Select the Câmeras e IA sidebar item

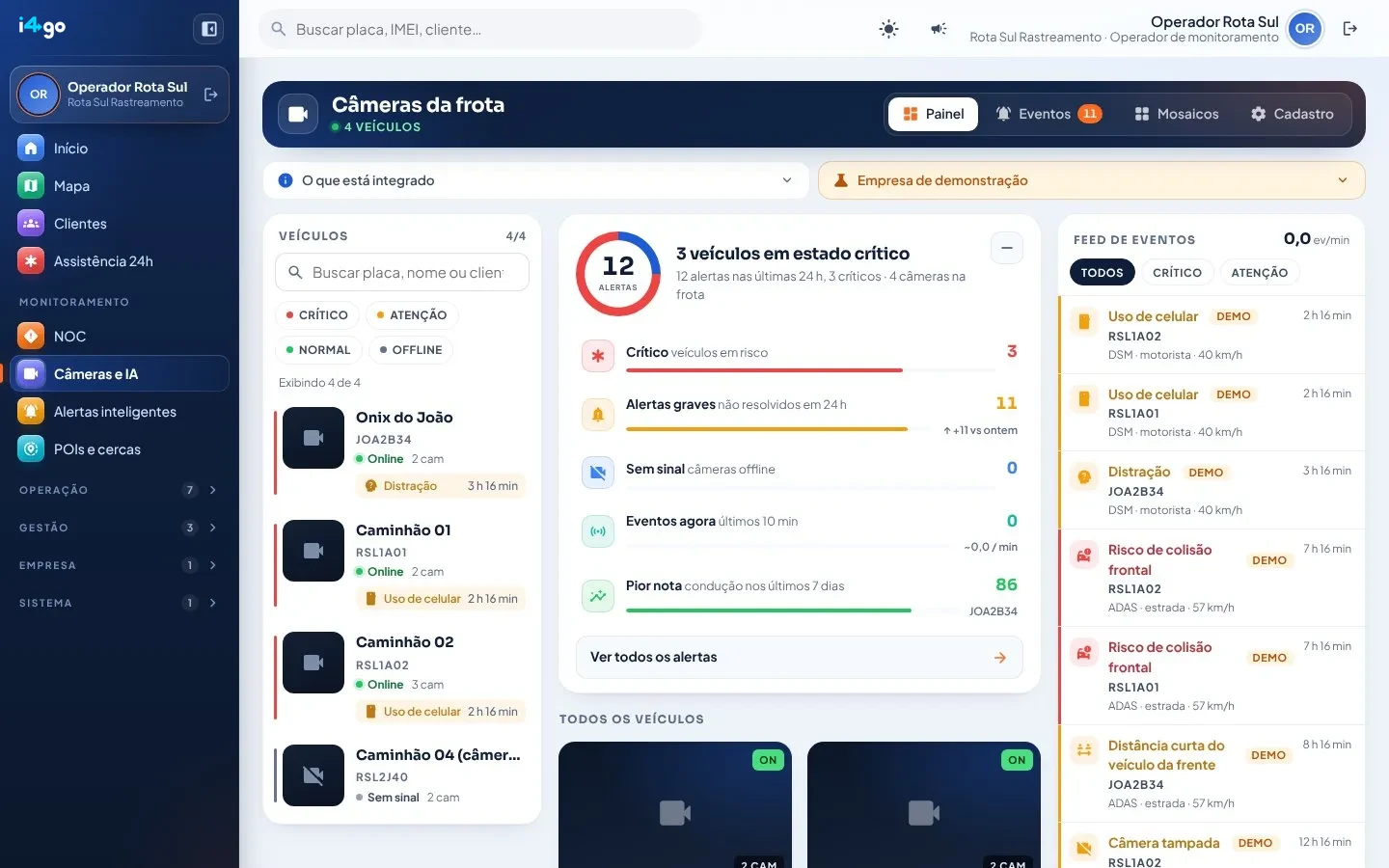pyautogui.click(x=120, y=374)
